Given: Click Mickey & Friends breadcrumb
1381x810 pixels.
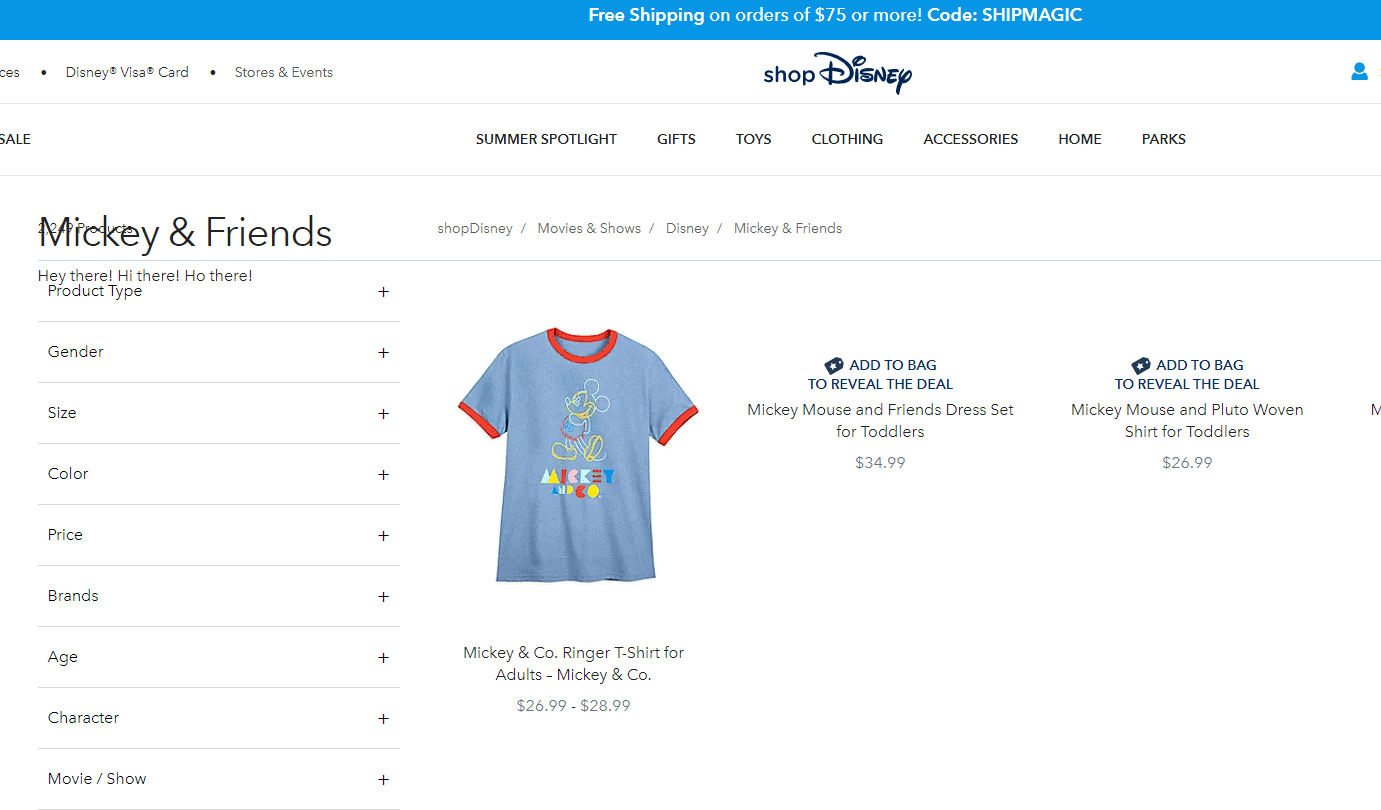Looking at the screenshot, I should 788,228.
